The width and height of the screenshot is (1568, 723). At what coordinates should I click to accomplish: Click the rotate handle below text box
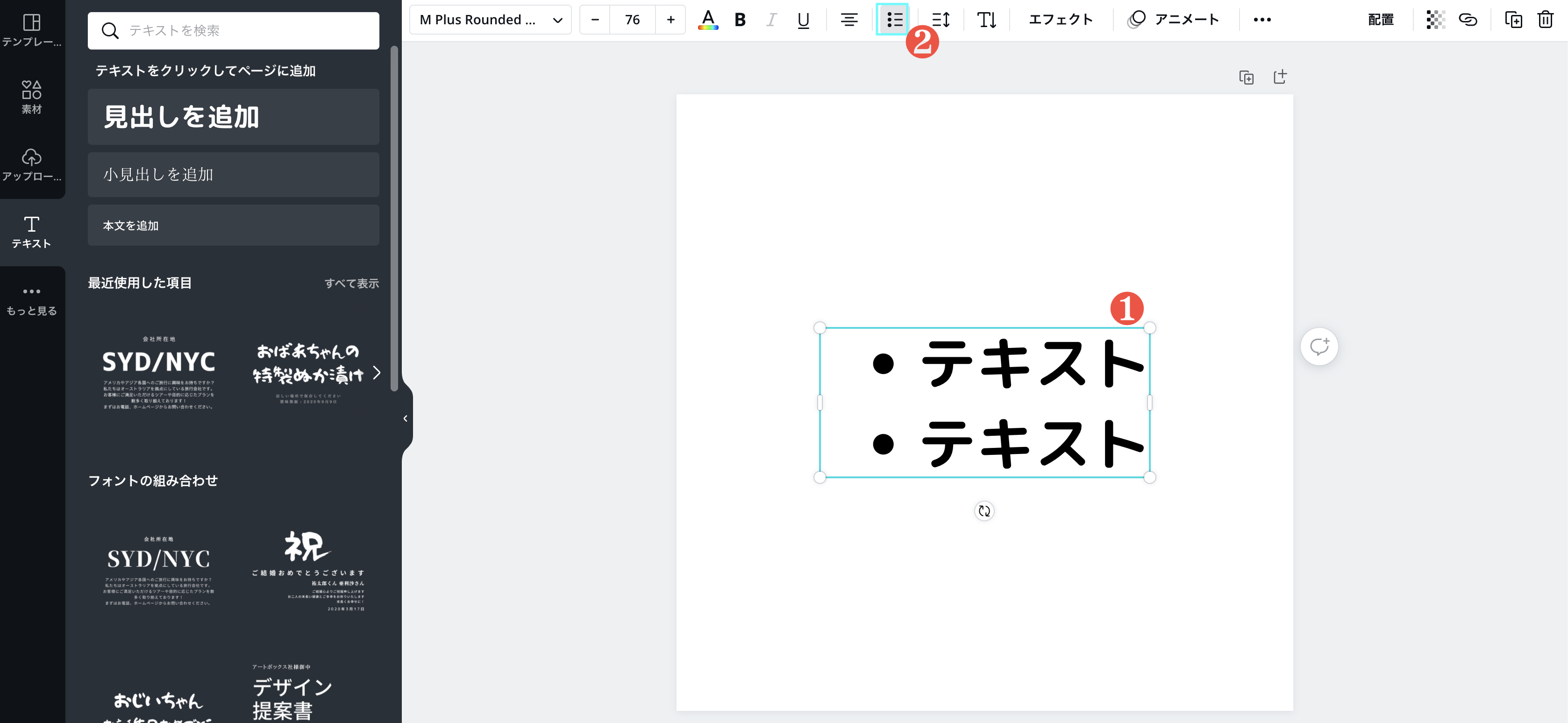[x=984, y=511]
